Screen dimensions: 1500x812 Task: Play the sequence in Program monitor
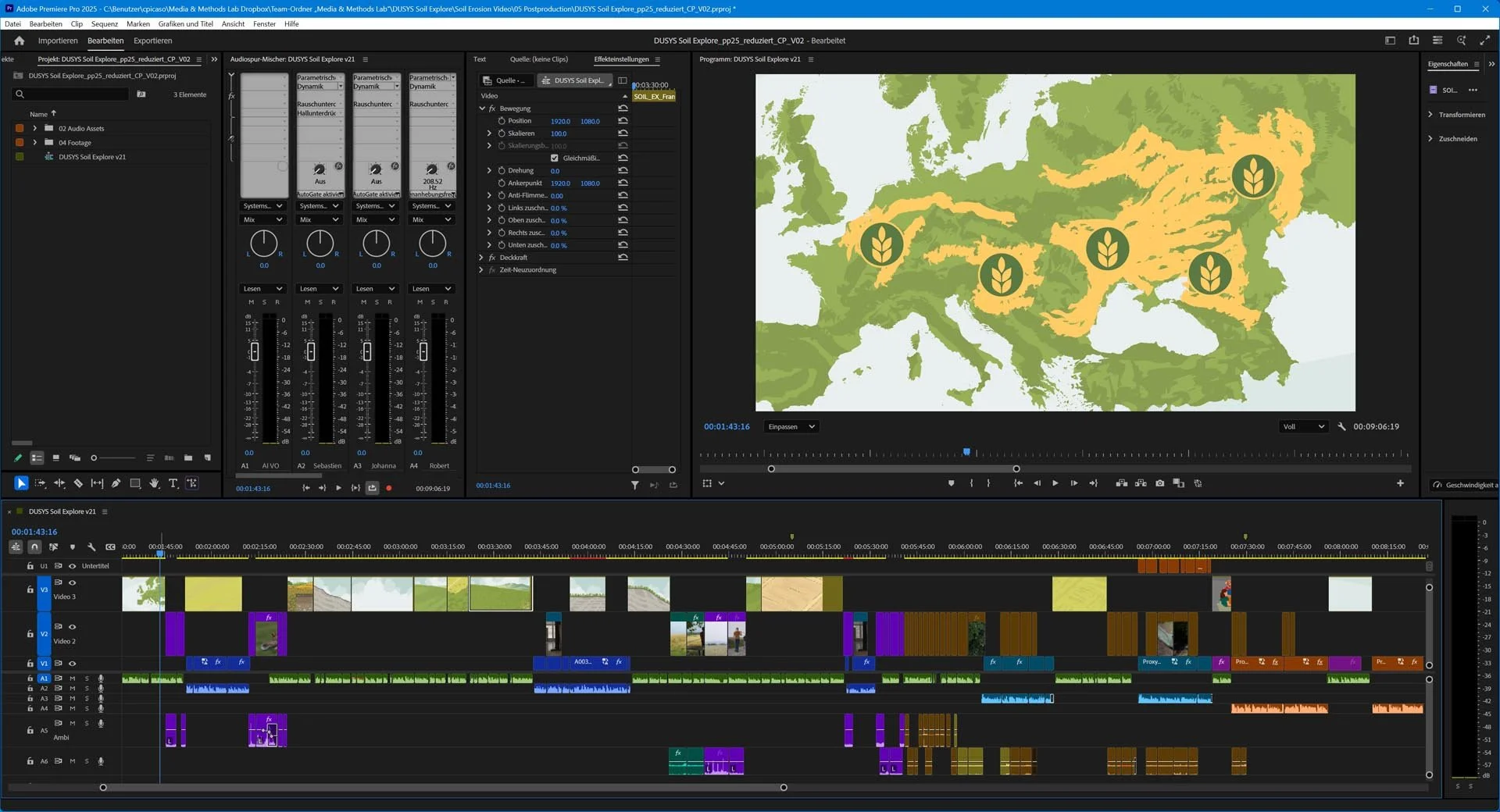1055,483
